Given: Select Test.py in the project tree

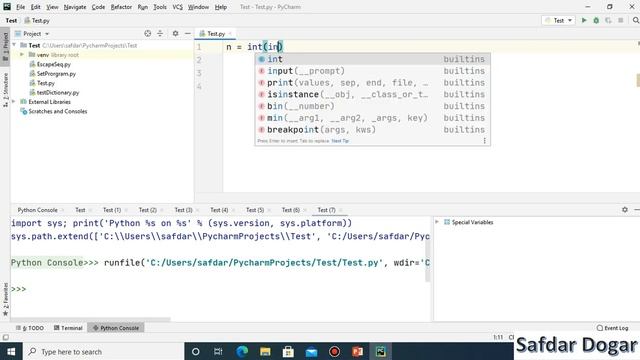Looking at the screenshot, I should tap(42, 83).
